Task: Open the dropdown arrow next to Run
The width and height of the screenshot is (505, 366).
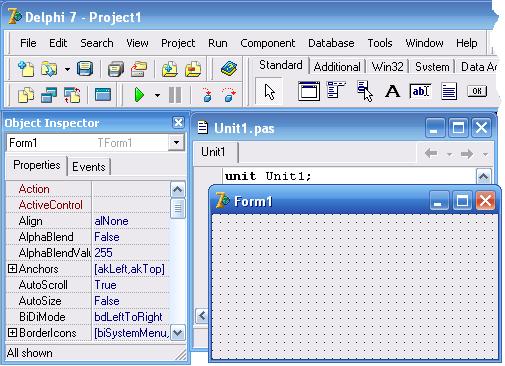Action: tap(157, 96)
